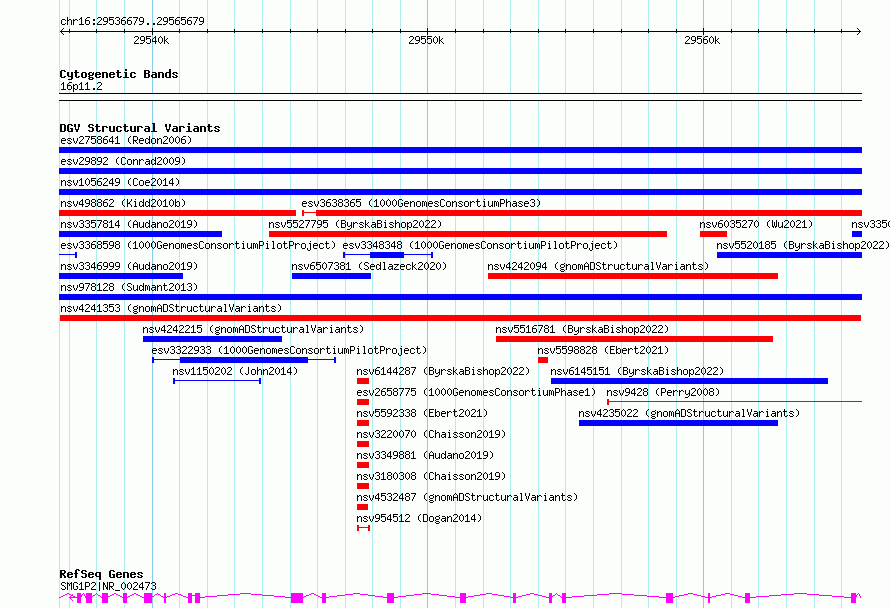Click the blue bar under esv2758641
Image resolution: width=890 pixels, height=608 pixels.
pos(460,150)
